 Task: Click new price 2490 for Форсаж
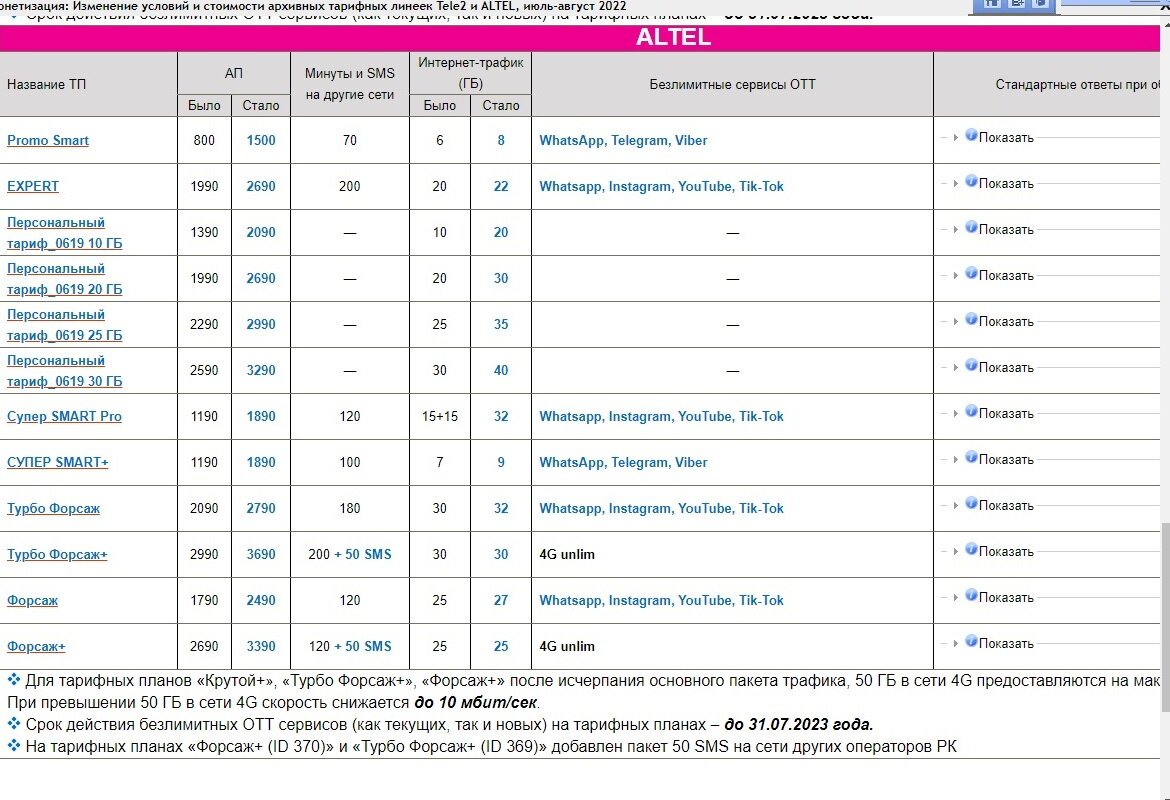point(261,601)
